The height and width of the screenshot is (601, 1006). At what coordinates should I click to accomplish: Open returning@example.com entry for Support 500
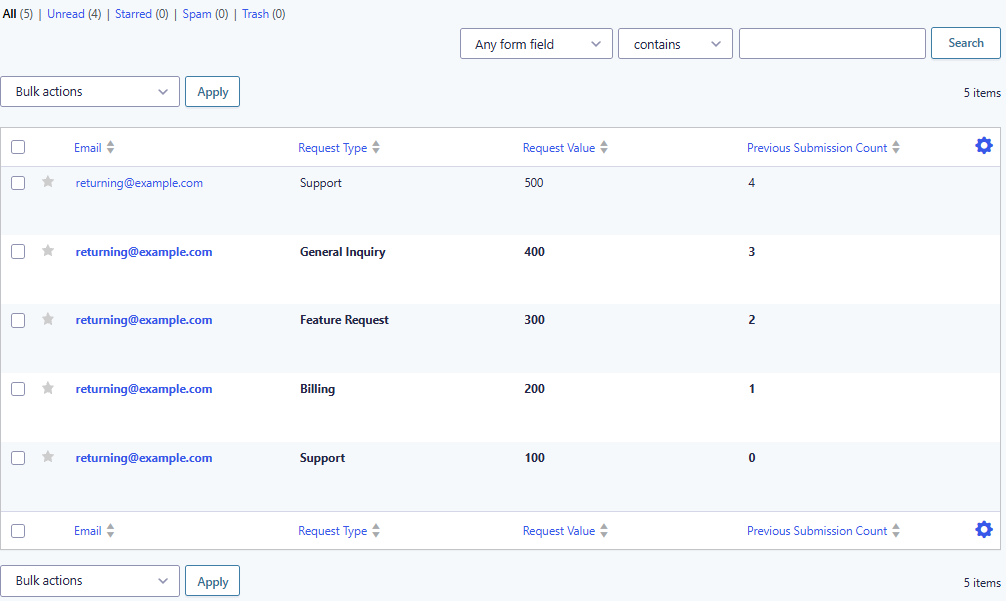coord(139,183)
